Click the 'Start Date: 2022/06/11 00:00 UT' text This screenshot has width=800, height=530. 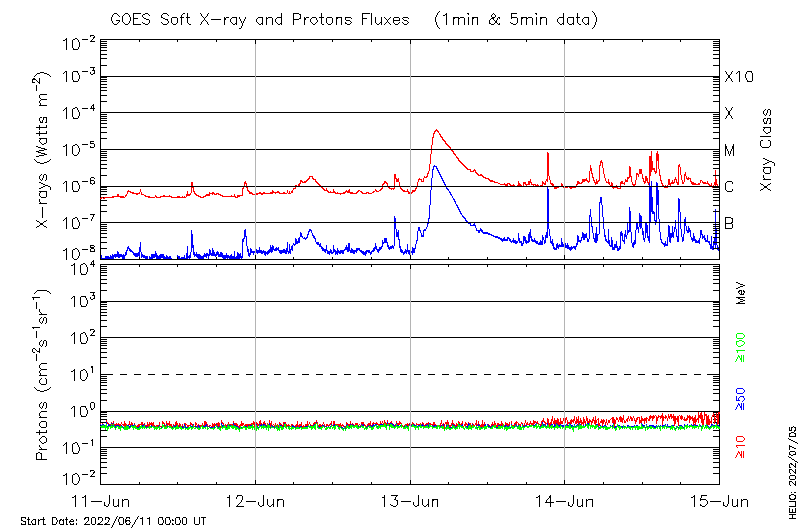[x=113, y=521]
